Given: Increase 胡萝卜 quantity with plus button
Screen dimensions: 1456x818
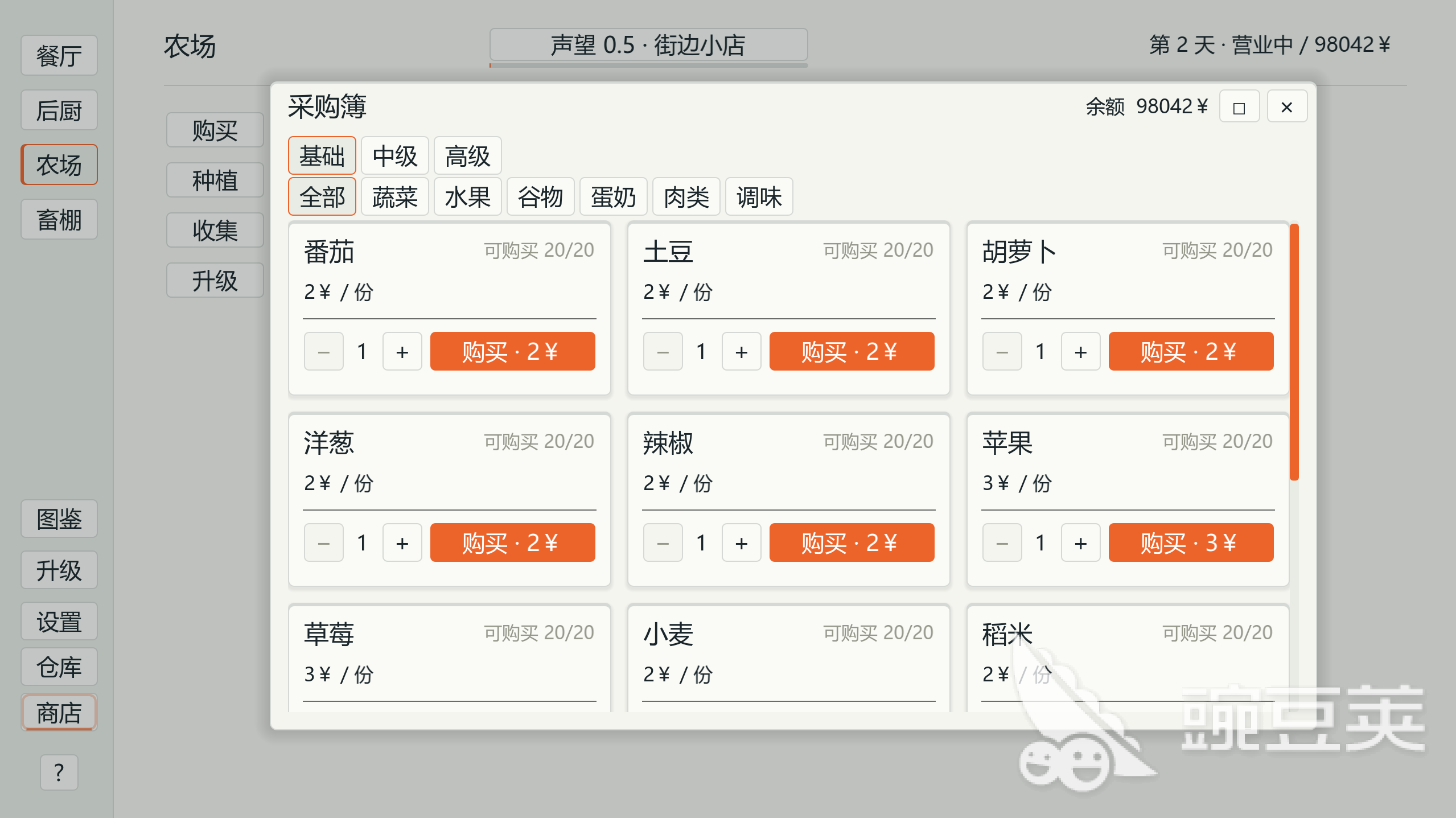Looking at the screenshot, I should click(1080, 352).
